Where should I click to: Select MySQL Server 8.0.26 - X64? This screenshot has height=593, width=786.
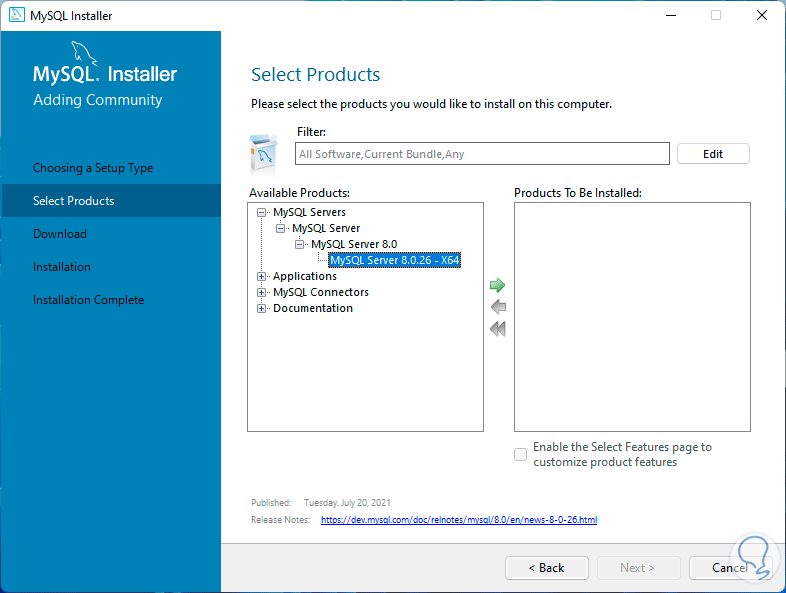tap(395, 260)
